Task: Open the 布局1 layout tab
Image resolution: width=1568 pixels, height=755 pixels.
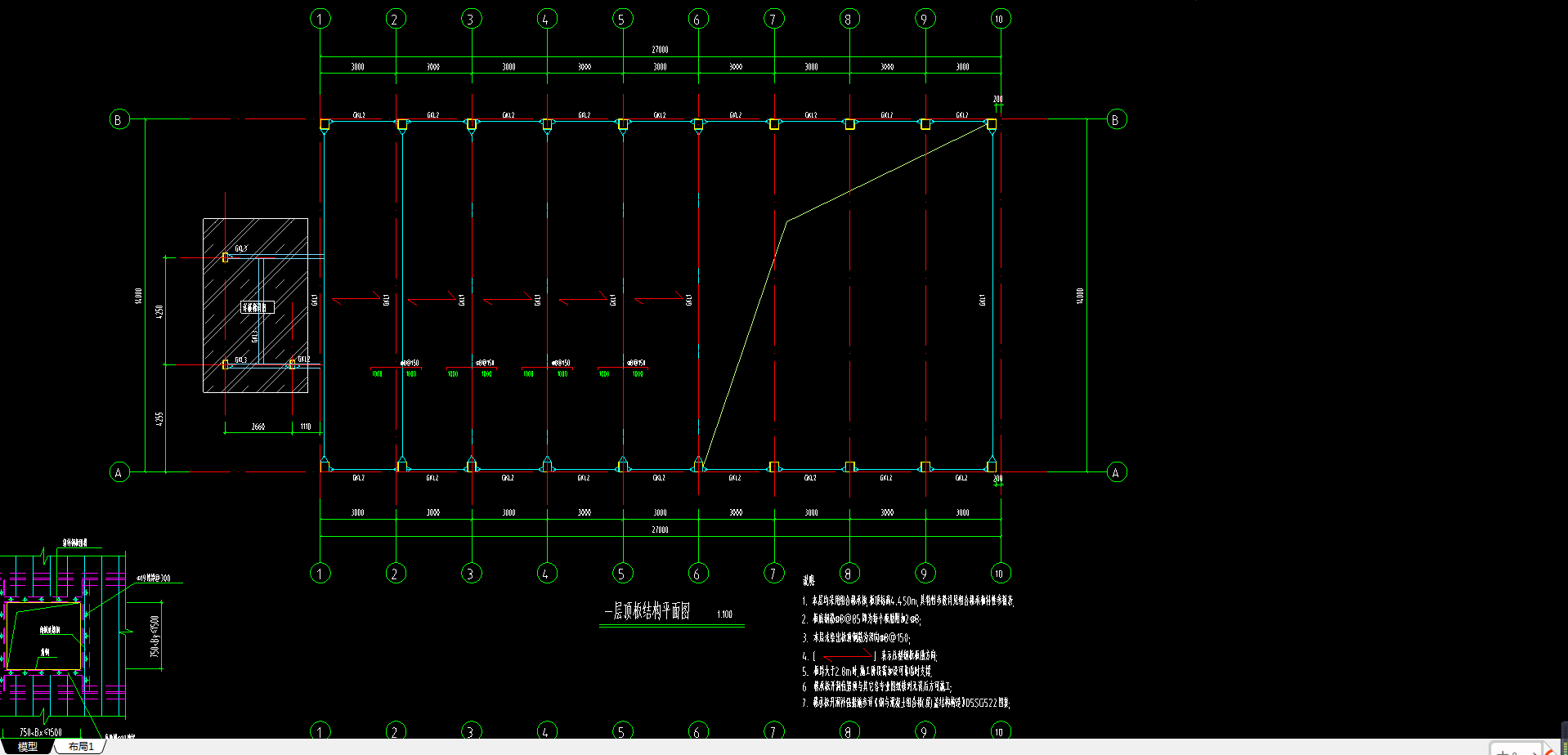Action: (81, 746)
